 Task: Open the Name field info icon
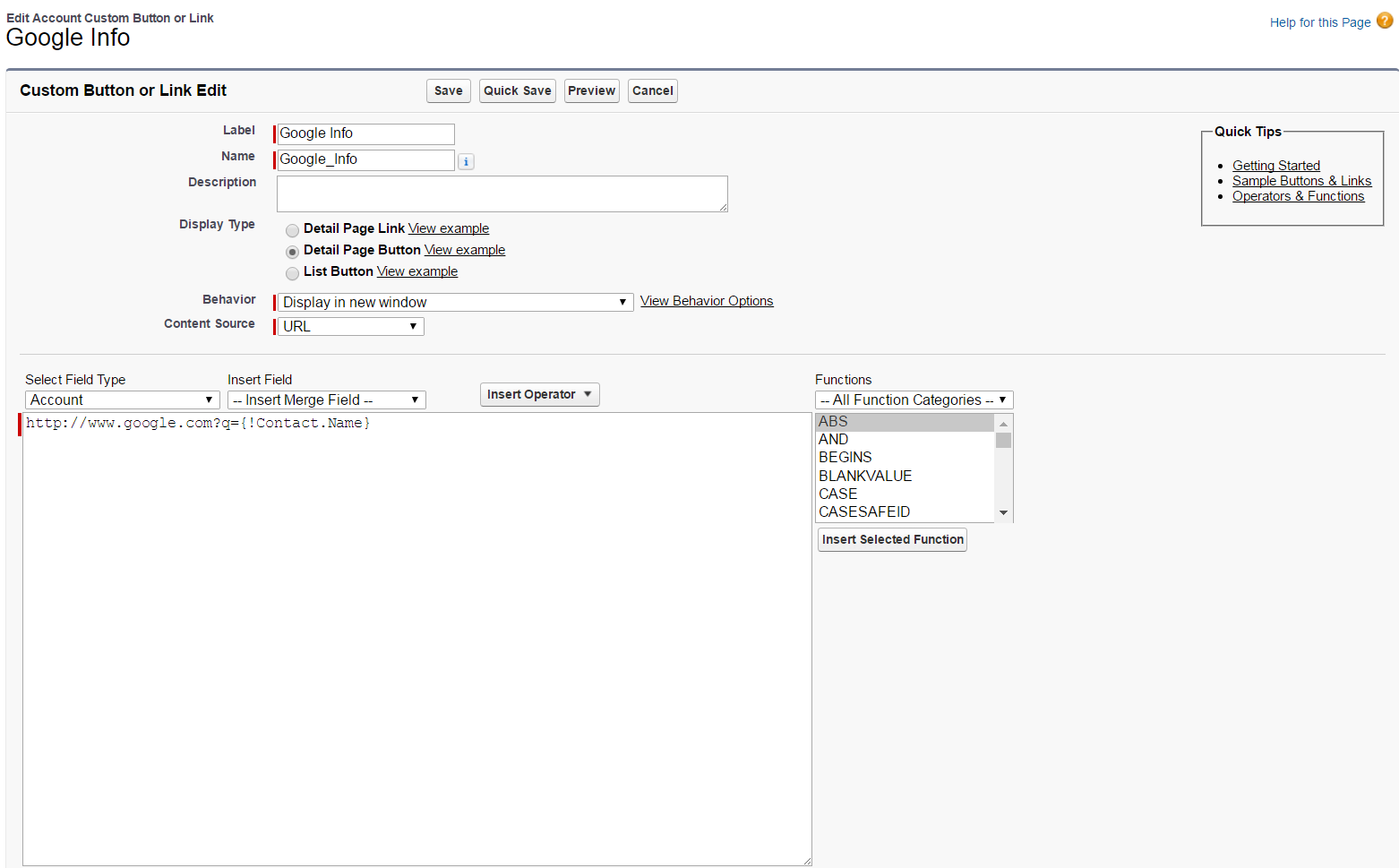click(466, 161)
